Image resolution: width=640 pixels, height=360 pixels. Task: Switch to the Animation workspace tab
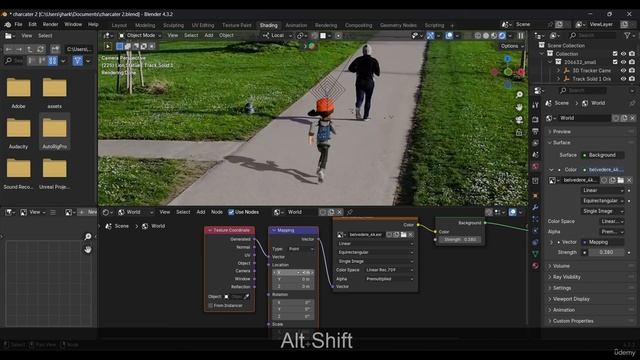pos(296,25)
